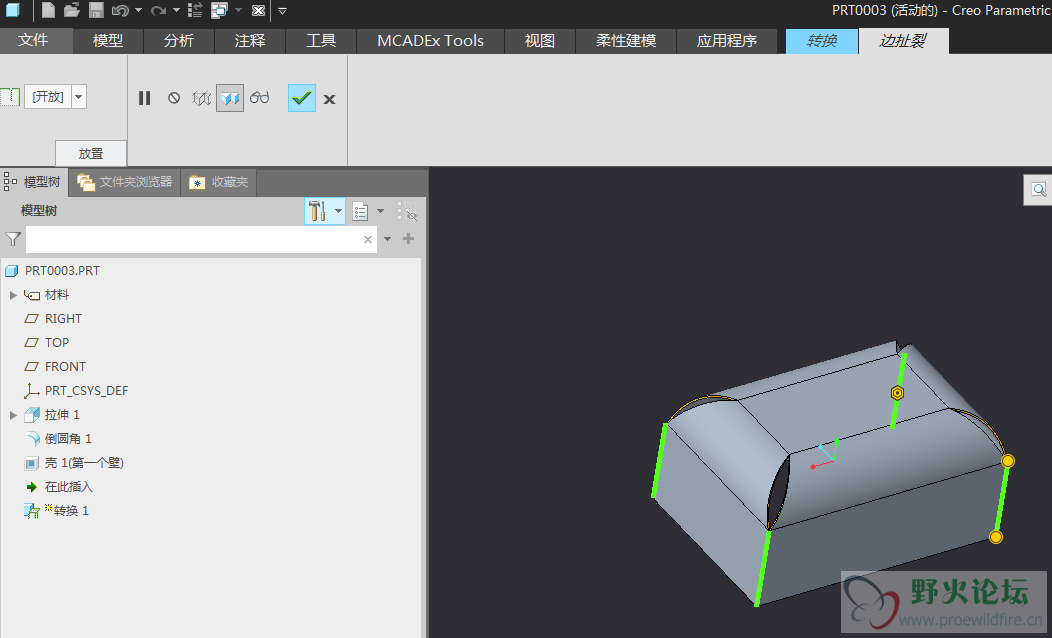
Task: Click the New file icon
Action: 48,10
